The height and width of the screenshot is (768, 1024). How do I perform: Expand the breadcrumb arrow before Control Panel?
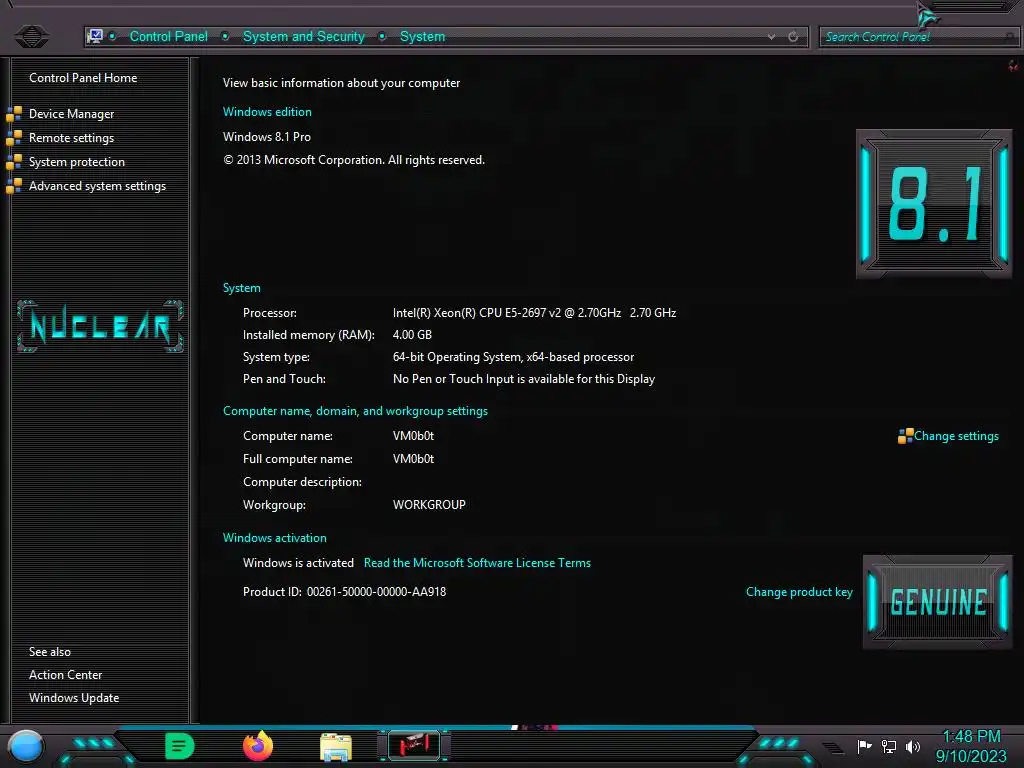(x=112, y=36)
